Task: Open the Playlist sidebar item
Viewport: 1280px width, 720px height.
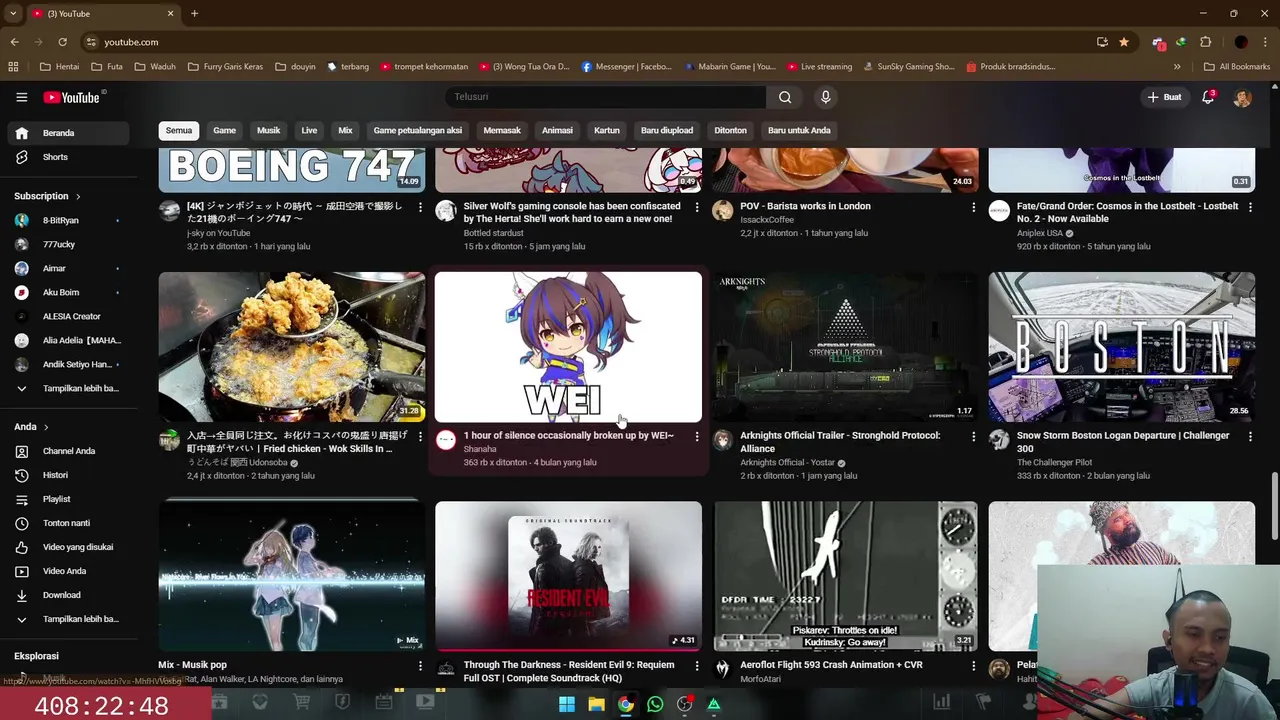Action: tap(68, 499)
